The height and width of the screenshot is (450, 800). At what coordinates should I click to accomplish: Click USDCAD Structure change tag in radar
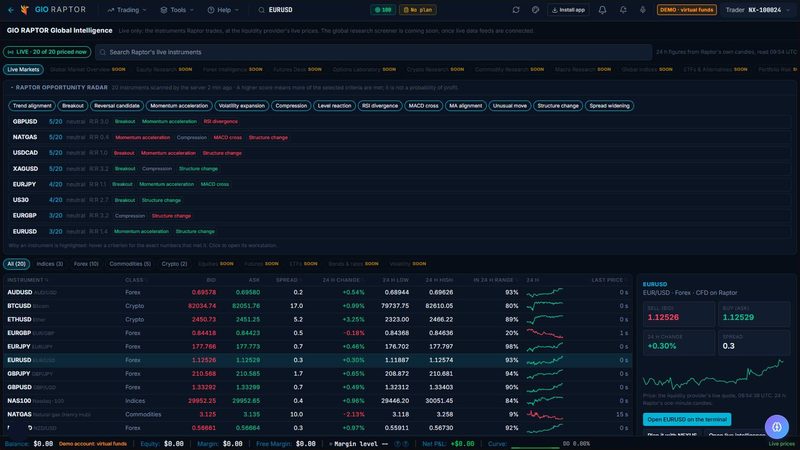click(x=222, y=153)
